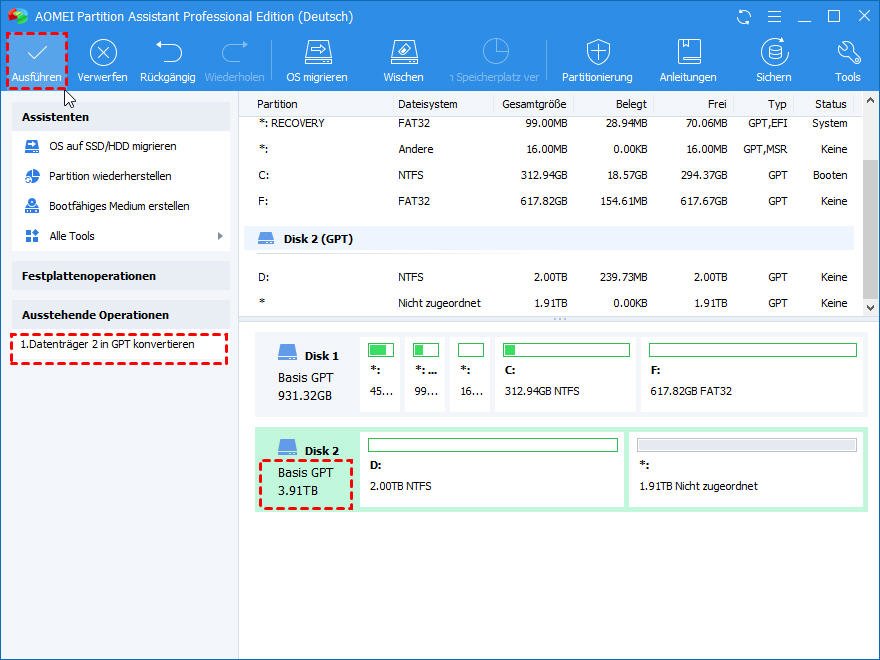Select the C: NTFS partition row

[x=549, y=175]
